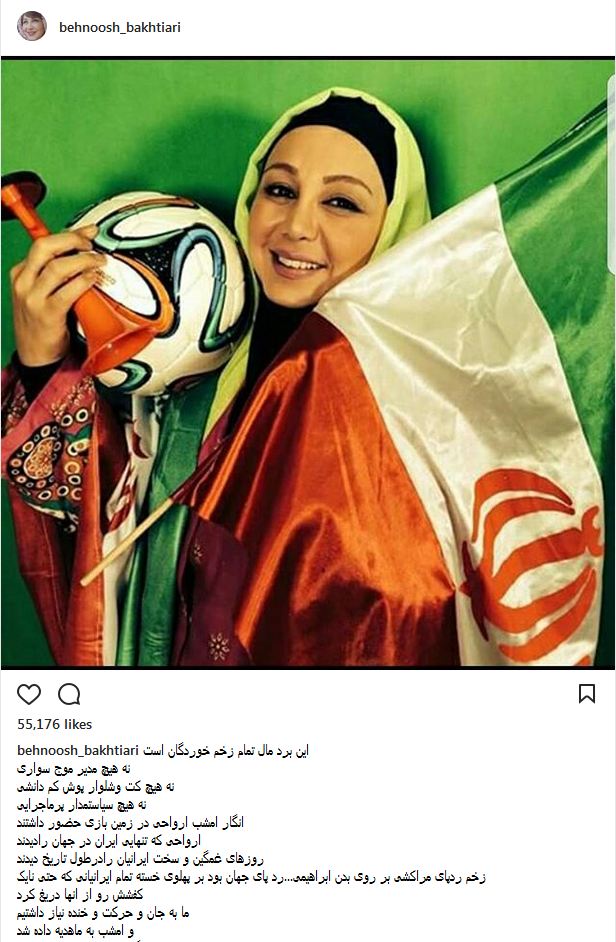The width and height of the screenshot is (616, 942).
Task: Click the caption line starting with روزهای غمگین
Action: coord(140,858)
